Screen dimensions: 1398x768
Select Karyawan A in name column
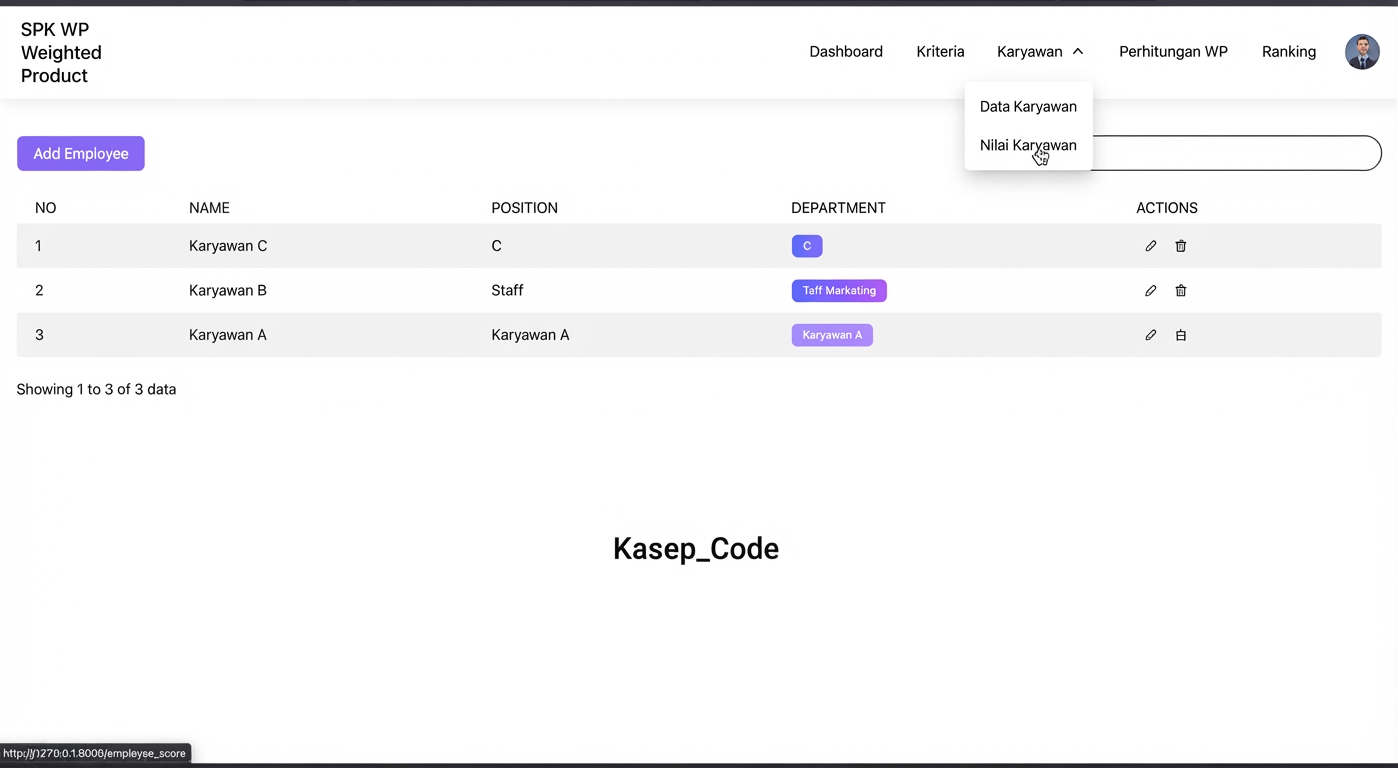click(x=228, y=335)
